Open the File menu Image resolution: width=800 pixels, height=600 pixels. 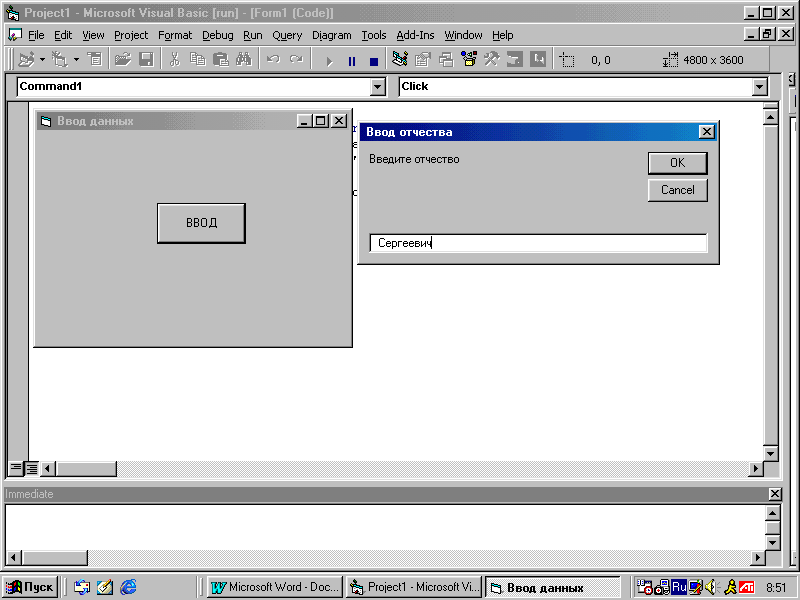[x=36, y=35]
